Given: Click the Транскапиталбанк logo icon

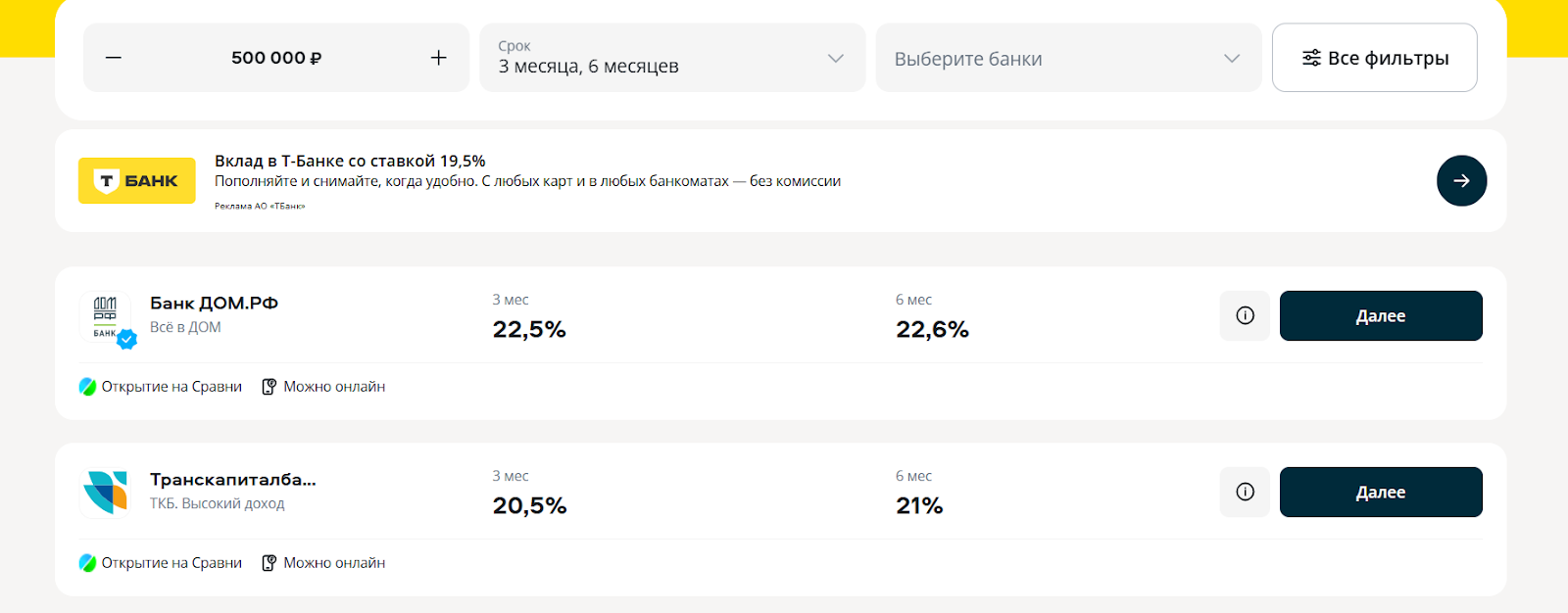Looking at the screenshot, I should [x=106, y=492].
